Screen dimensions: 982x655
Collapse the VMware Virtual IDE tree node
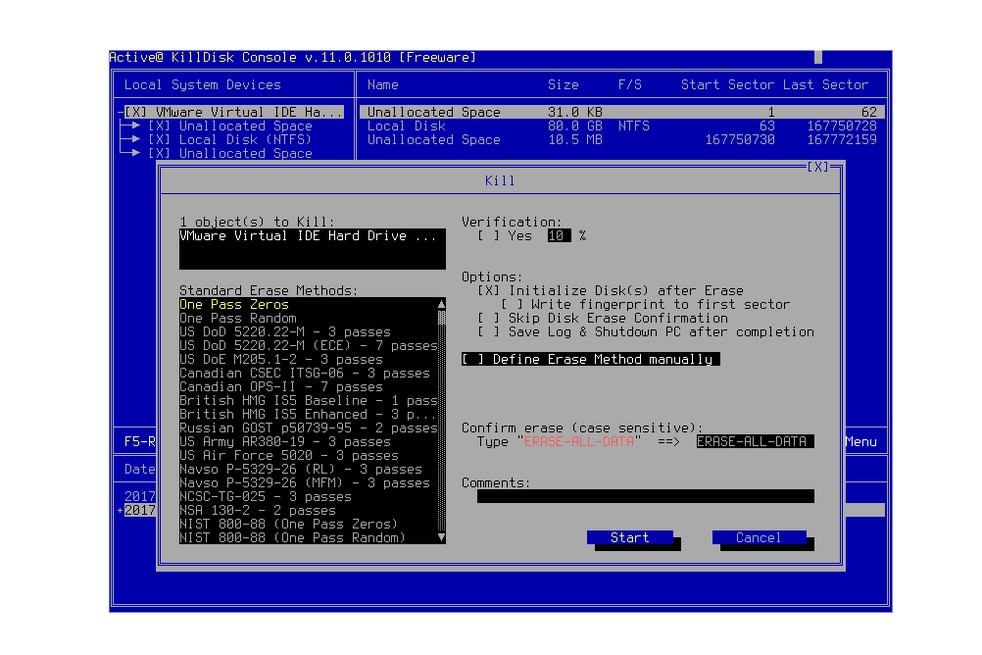pos(120,113)
